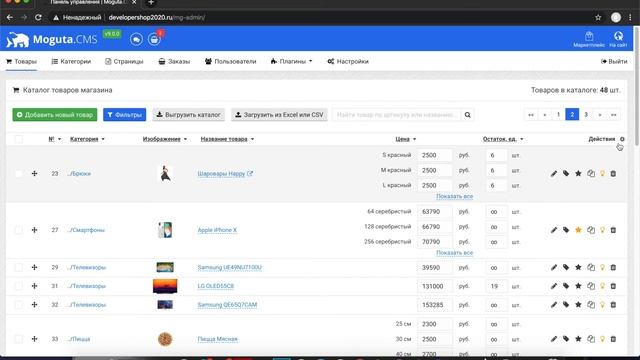Image resolution: width=640 pixels, height=360 pixels.
Task: Show all variants of Apple iPhone X
Action: [x=454, y=253]
